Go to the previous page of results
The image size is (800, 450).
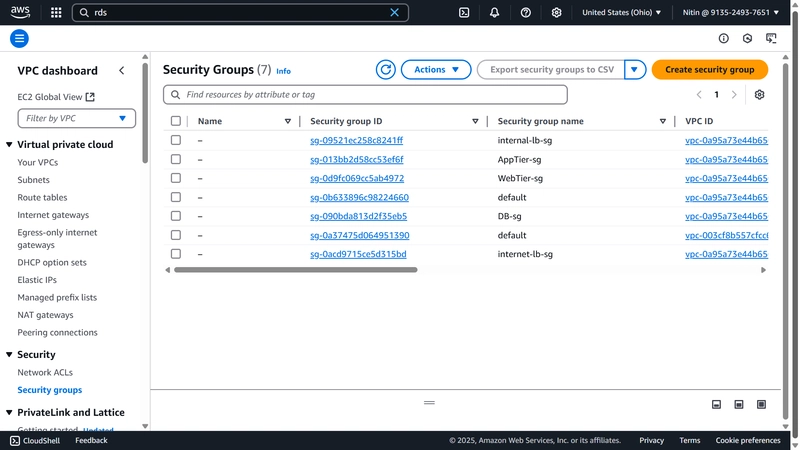coord(699,94)
